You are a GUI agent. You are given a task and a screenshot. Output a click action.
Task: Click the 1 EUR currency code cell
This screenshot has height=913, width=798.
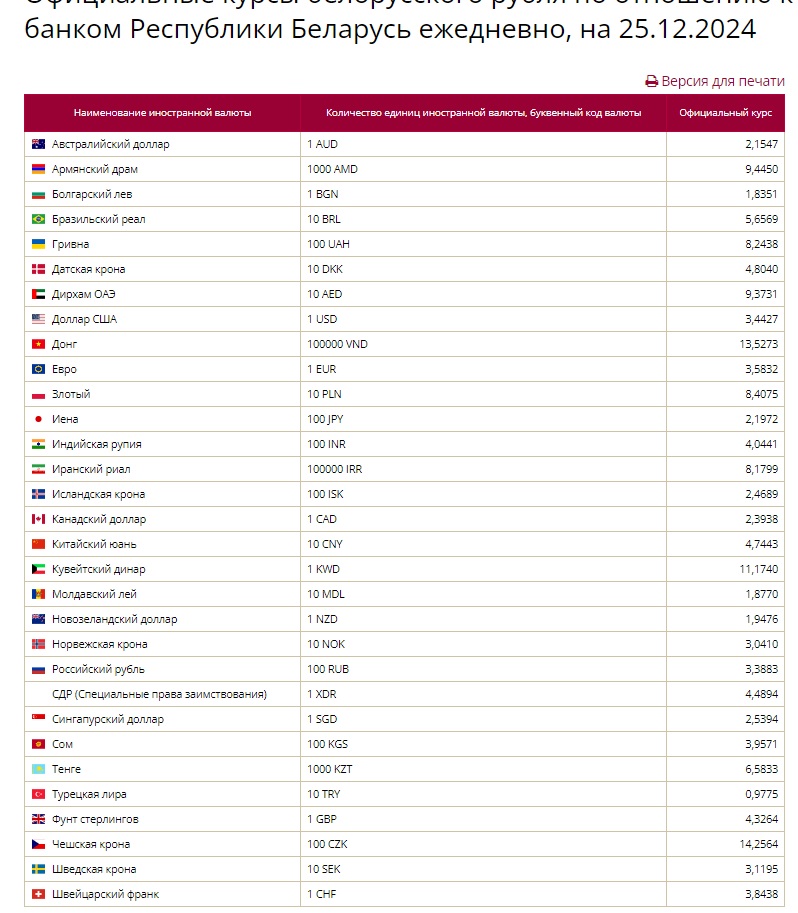tap(483, 369)
